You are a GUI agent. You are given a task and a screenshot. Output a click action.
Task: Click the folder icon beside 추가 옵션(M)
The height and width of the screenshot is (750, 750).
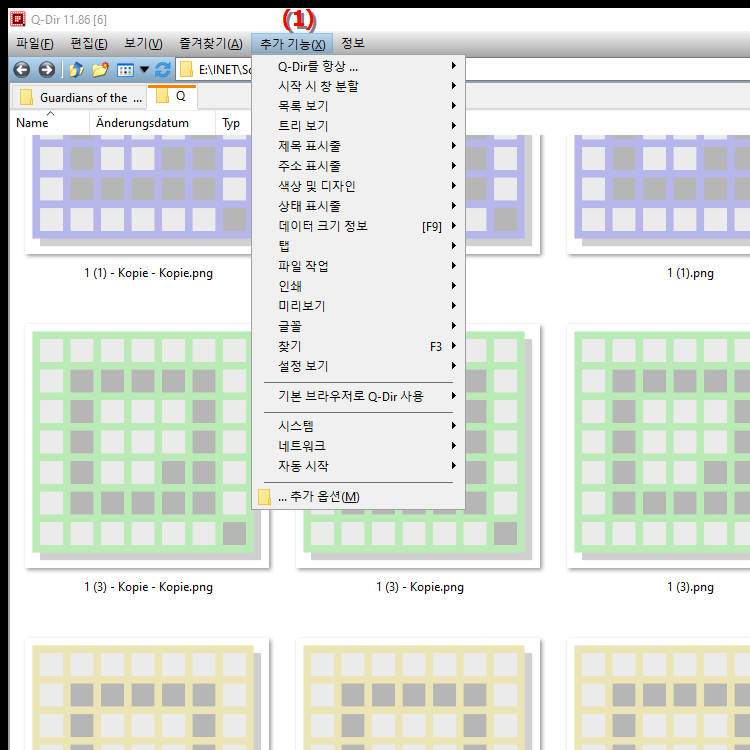[265, 496]
